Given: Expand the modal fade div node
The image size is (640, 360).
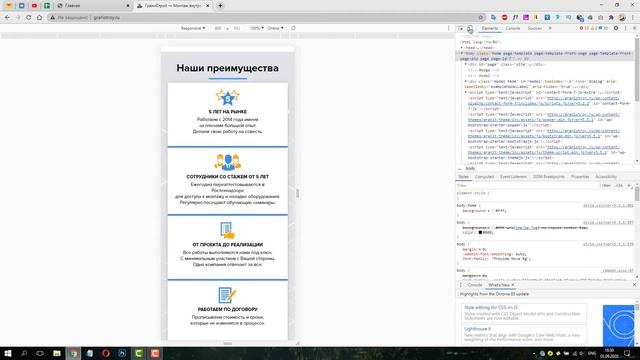Looking at the screenshot, I should pyautogui.click(x=466, y=82).
